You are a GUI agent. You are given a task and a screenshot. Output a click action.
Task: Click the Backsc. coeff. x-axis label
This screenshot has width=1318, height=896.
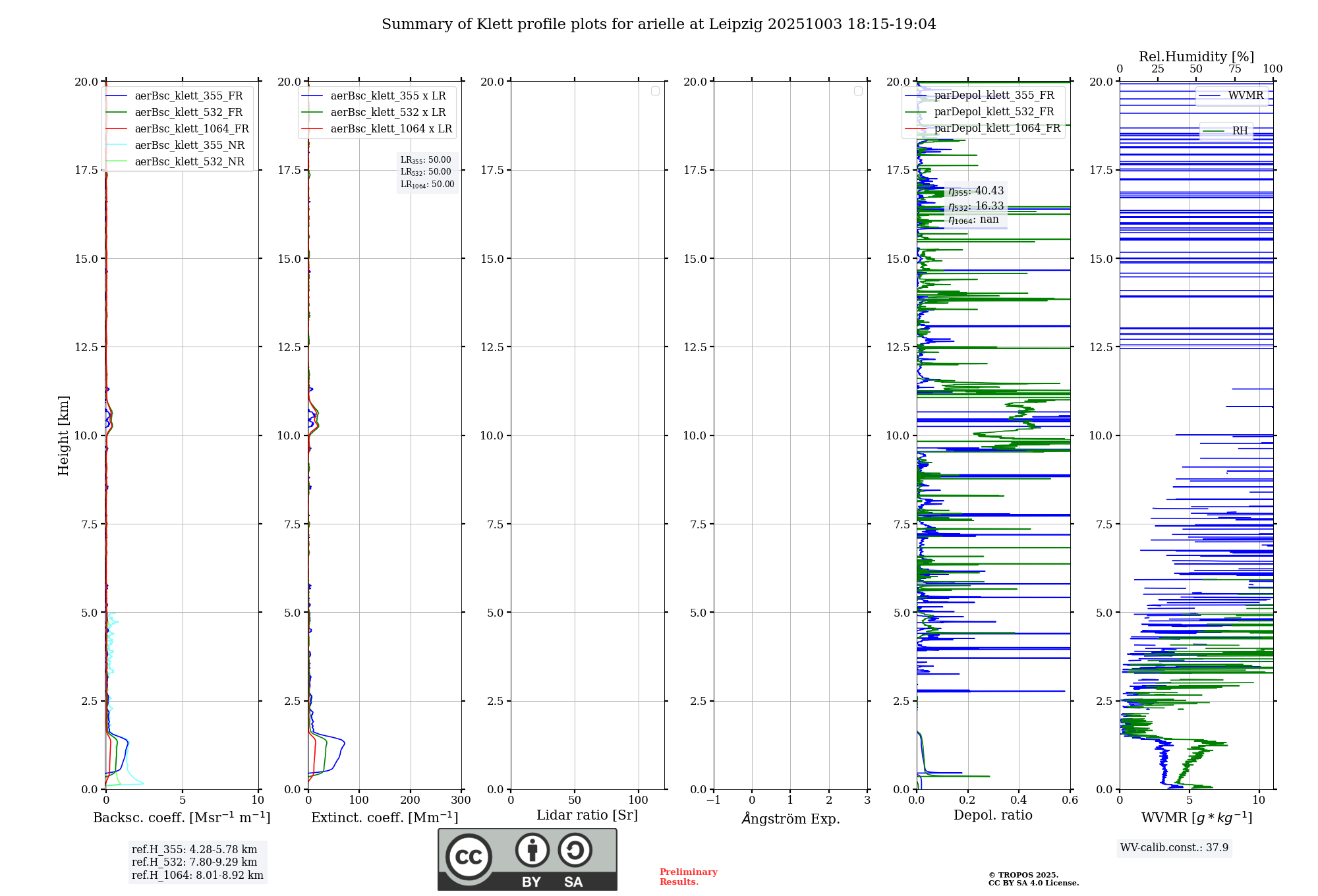pyautogui.click(x=181, y=818)
